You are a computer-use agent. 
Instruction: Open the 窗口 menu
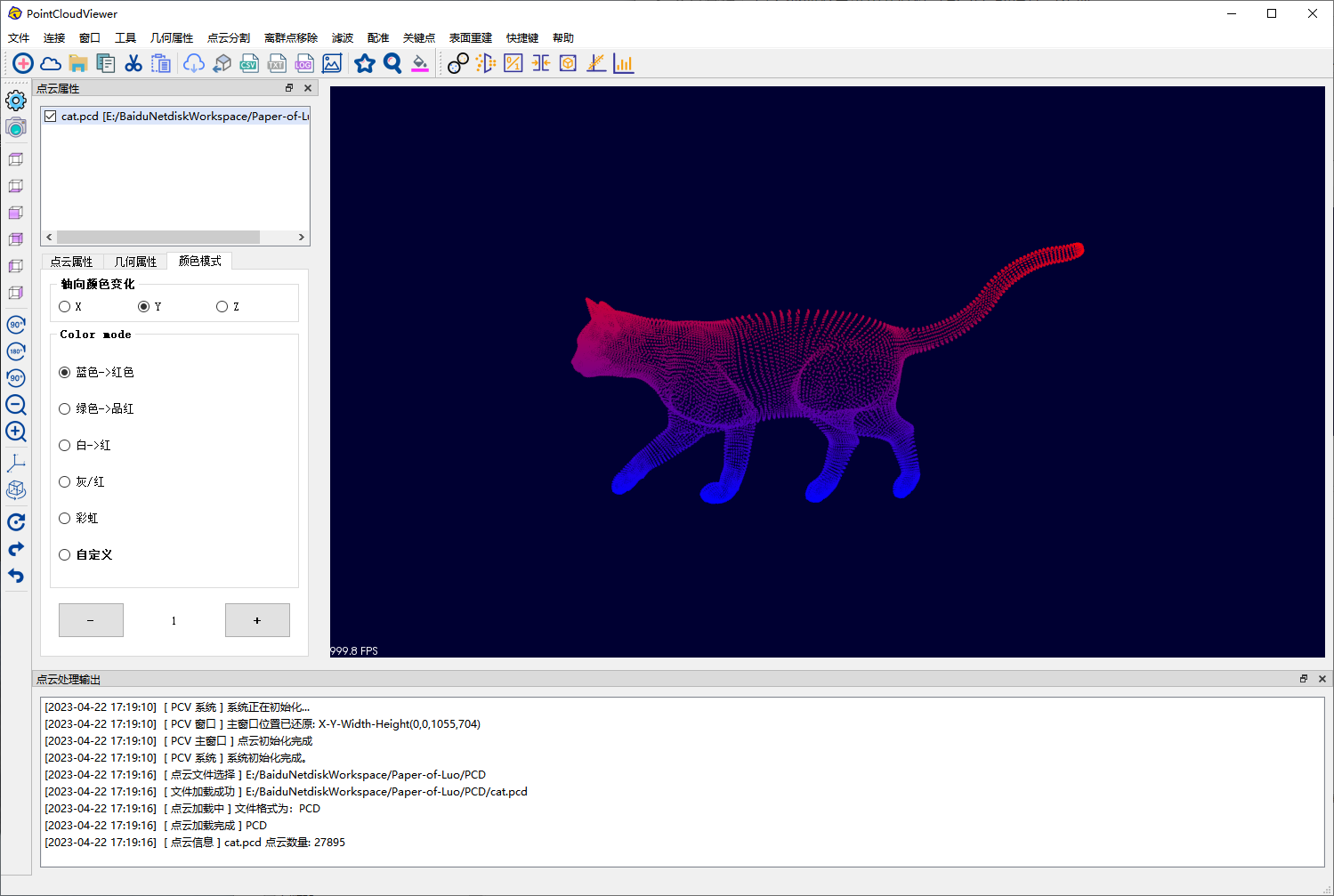point(90,37)
